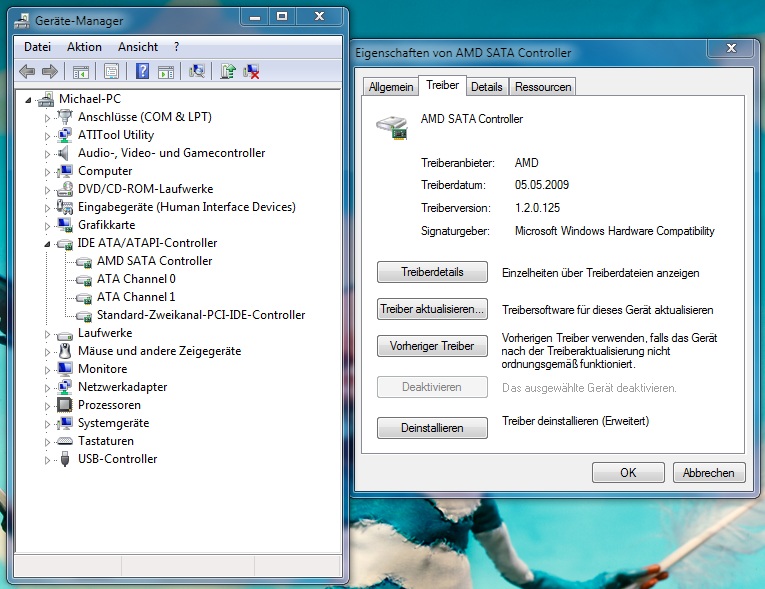
Task: Select the mouse icon for Mäuse und andere Zeigegeräte
Action: point(65,351)
